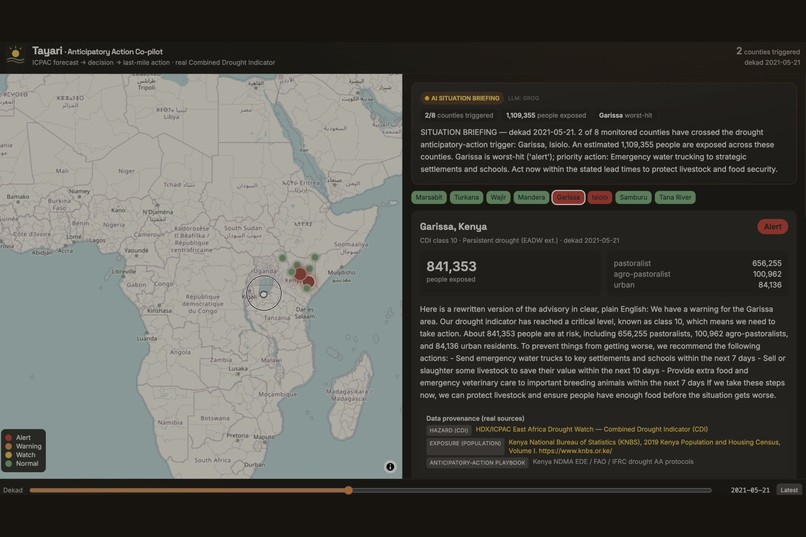This screenshot has width=806, height=537.
Task: Open the HDX/ICPAC East Africa Drought Watch link
Action: (592, 429)
